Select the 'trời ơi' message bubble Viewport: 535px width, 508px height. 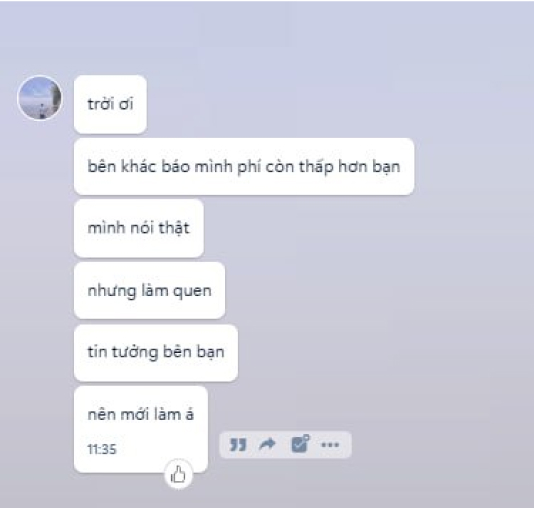[110, 104]
